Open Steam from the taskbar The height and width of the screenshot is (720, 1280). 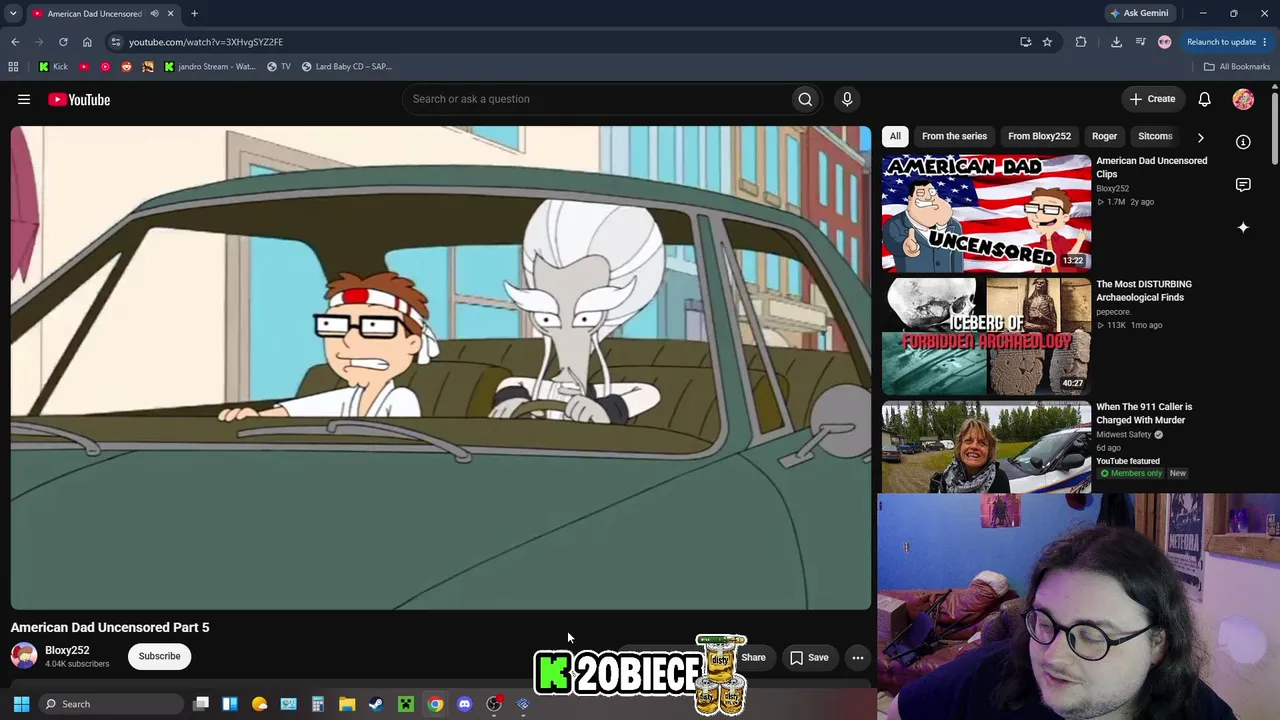pos(376,704)
